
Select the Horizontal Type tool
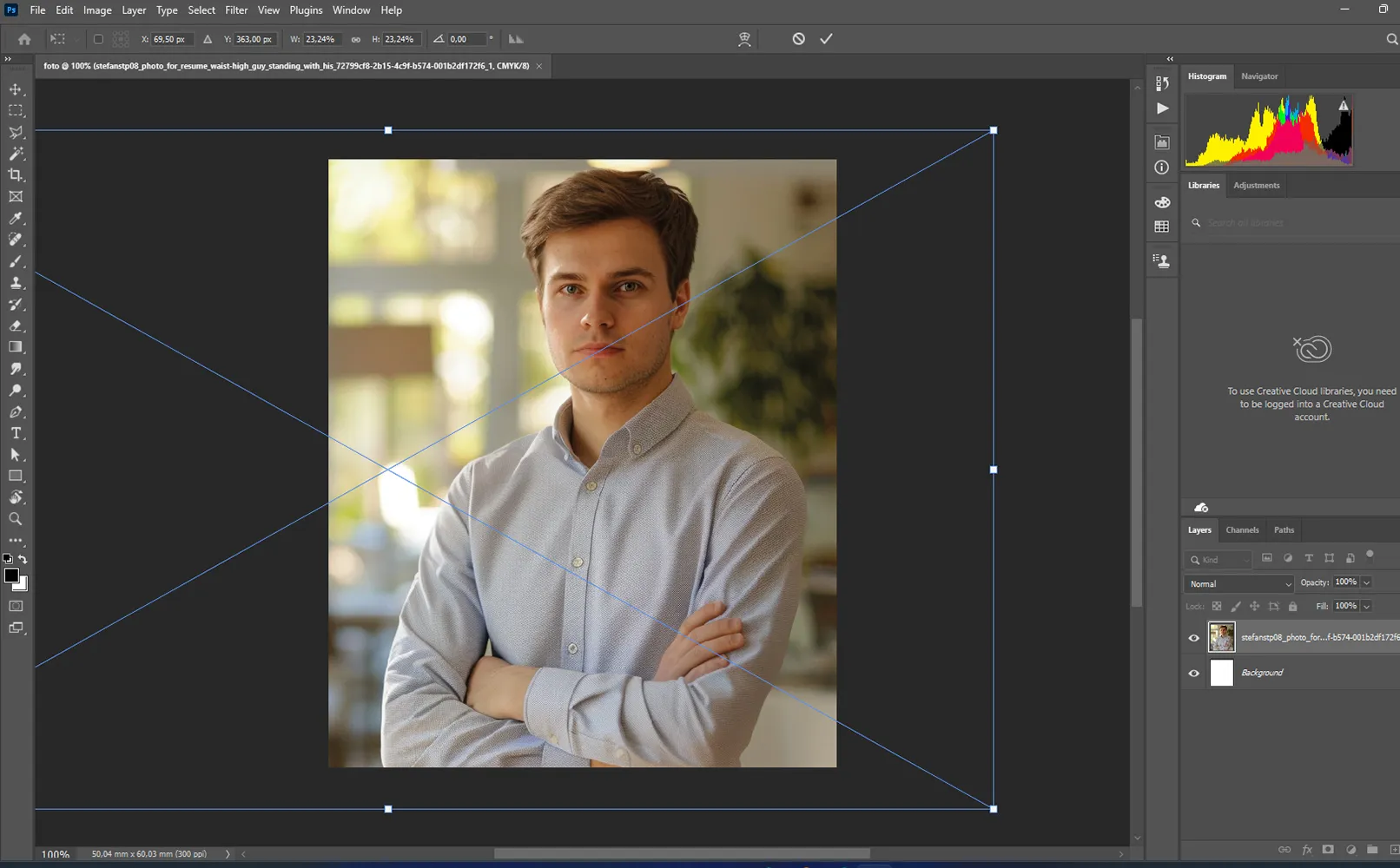(16, 433)
